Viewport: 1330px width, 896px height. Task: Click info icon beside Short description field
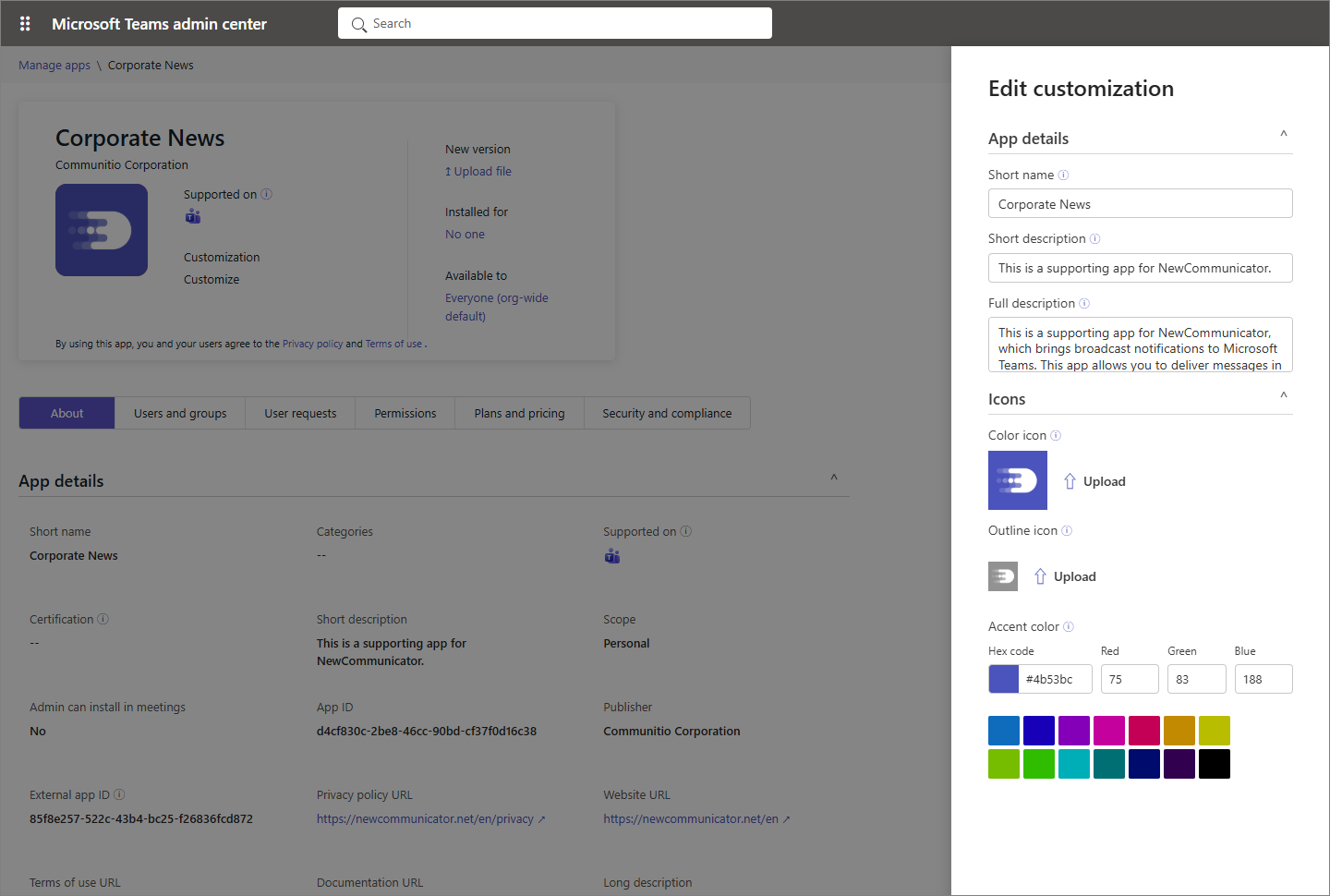[1094, 238]
